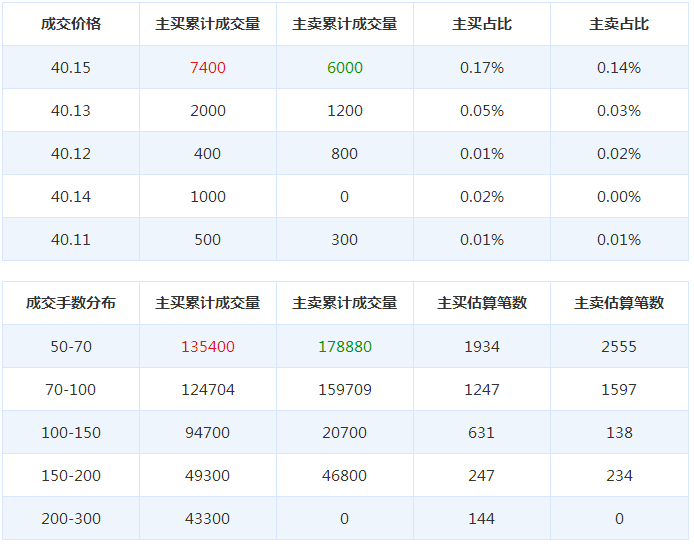Select the red value 7400
This screenshot has height=544, width=694.
point(208,68)
